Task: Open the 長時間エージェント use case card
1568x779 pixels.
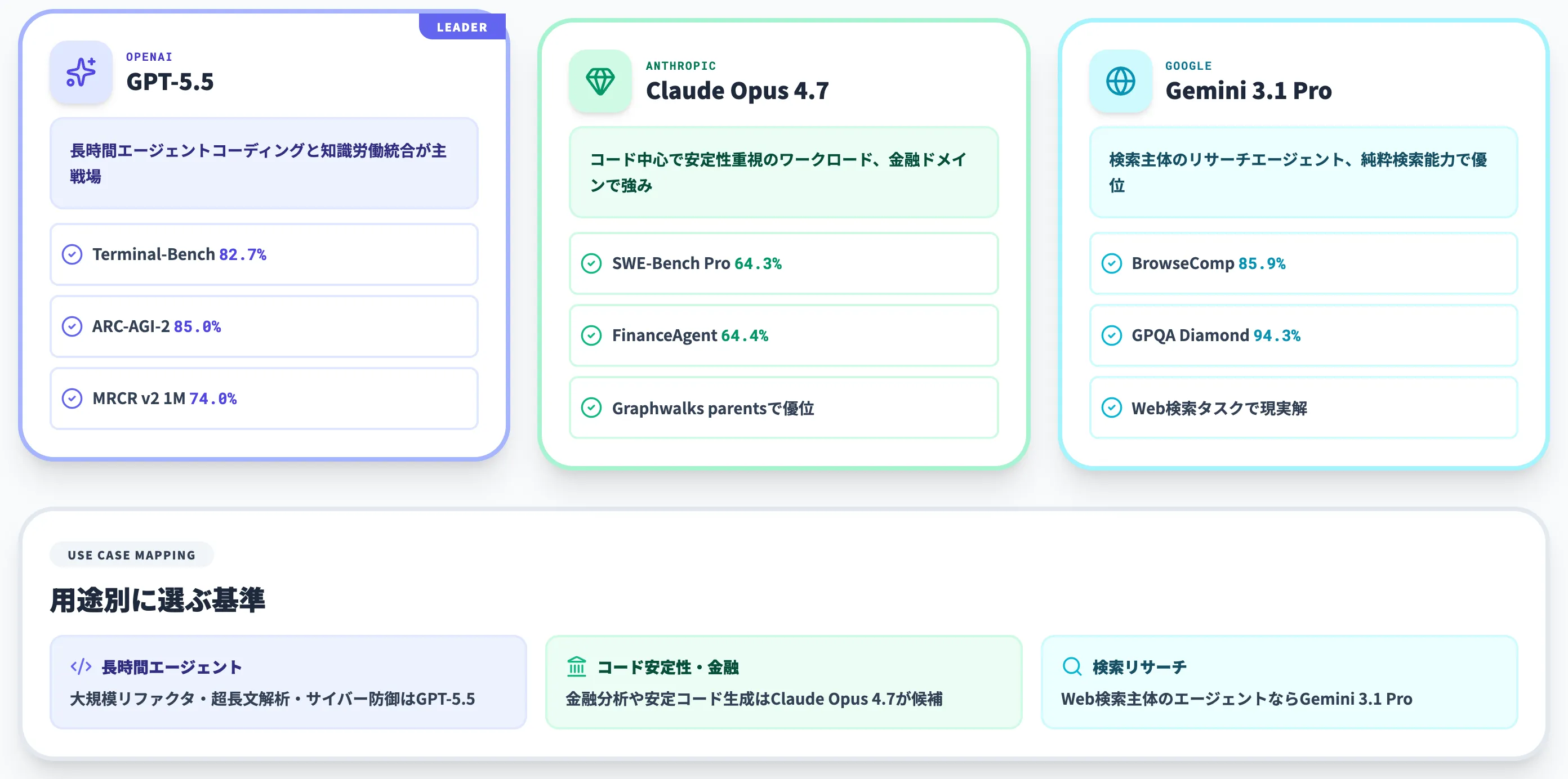Action: click(288, 682)
